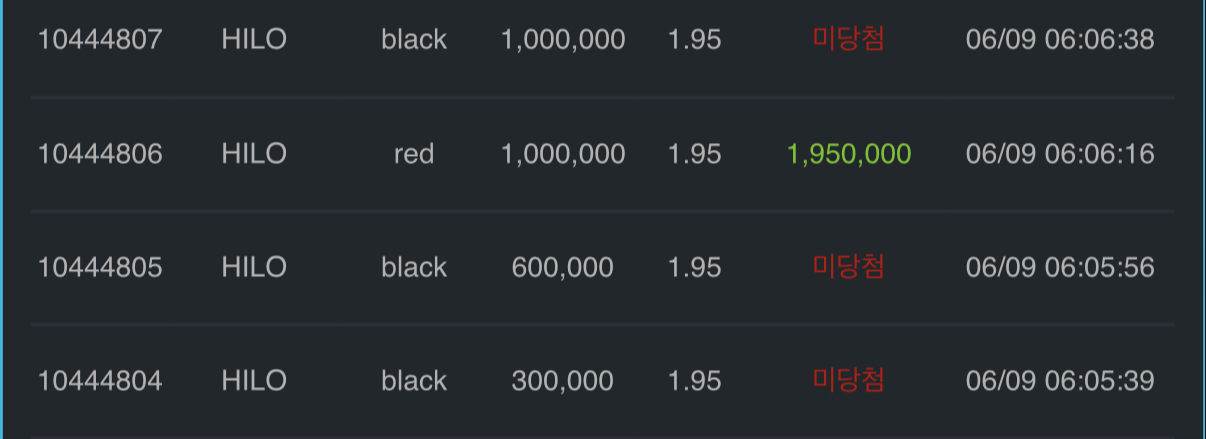This screenshot has height=439, width=1206.
Task: Select bet ID 10444806
Action: (100, 154)
